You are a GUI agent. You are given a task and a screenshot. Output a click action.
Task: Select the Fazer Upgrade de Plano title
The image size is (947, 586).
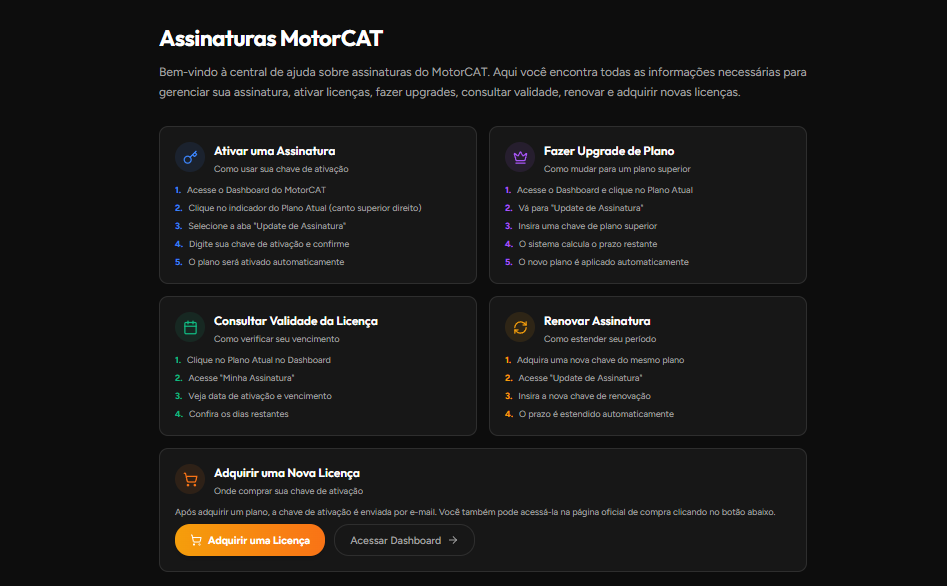[609, 151]
